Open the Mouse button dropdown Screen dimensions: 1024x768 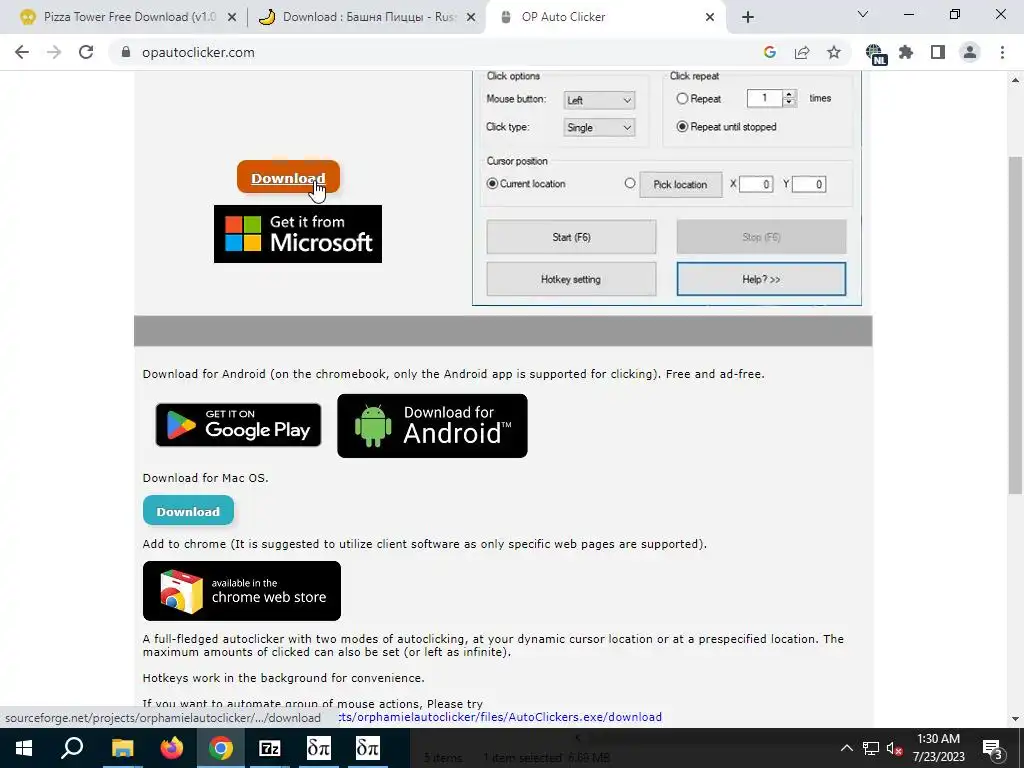coord(598,100)
